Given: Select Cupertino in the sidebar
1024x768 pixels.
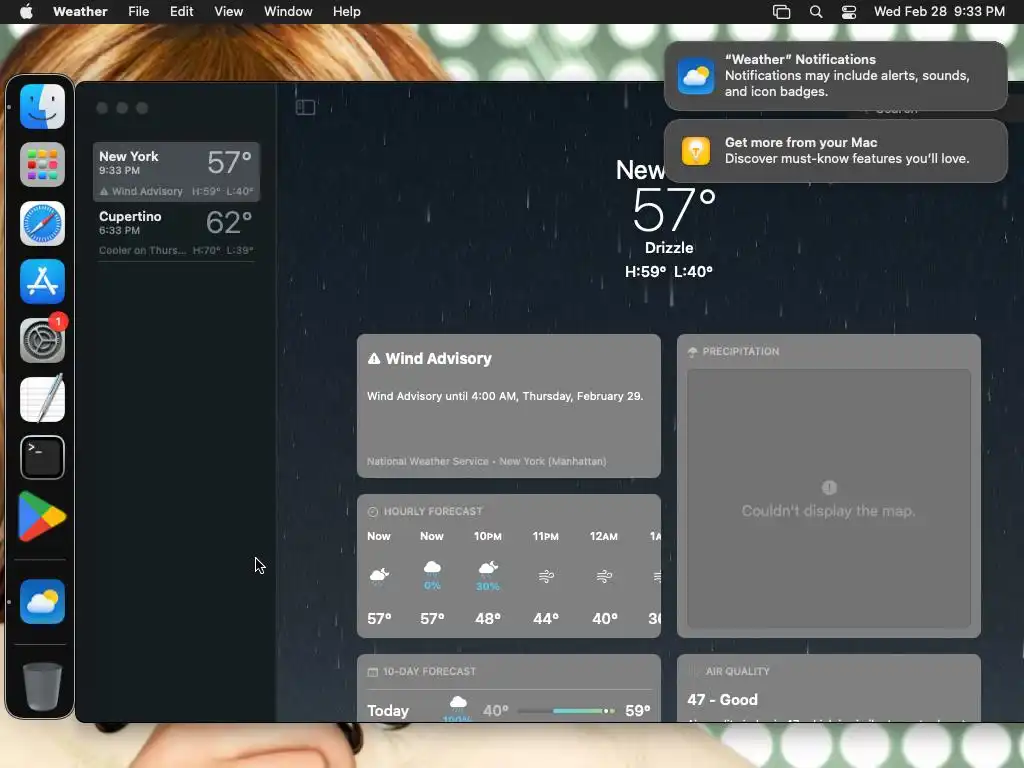Looking at the screenshot, I should pos(176,232).
